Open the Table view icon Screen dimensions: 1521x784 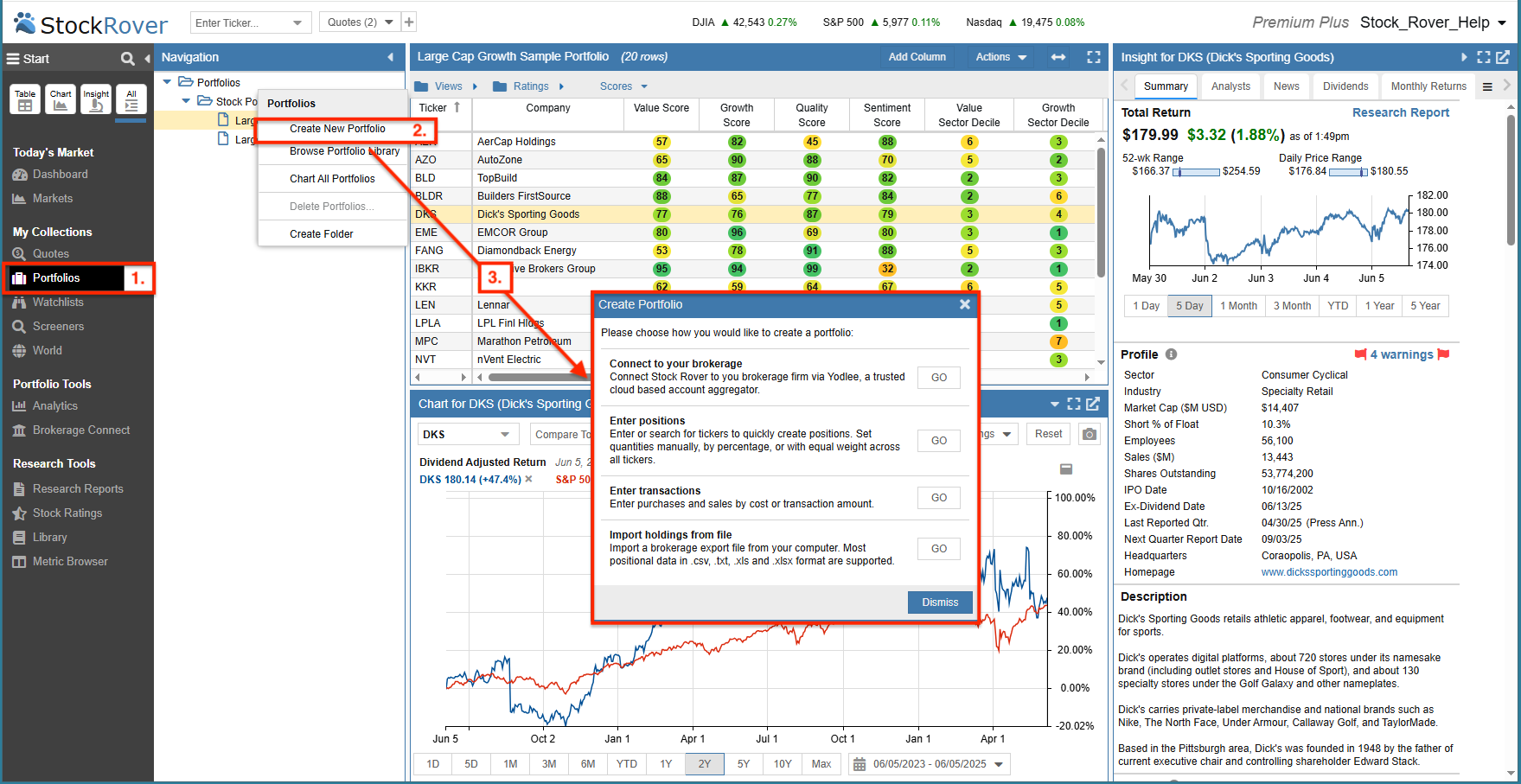tap(25, 99)
